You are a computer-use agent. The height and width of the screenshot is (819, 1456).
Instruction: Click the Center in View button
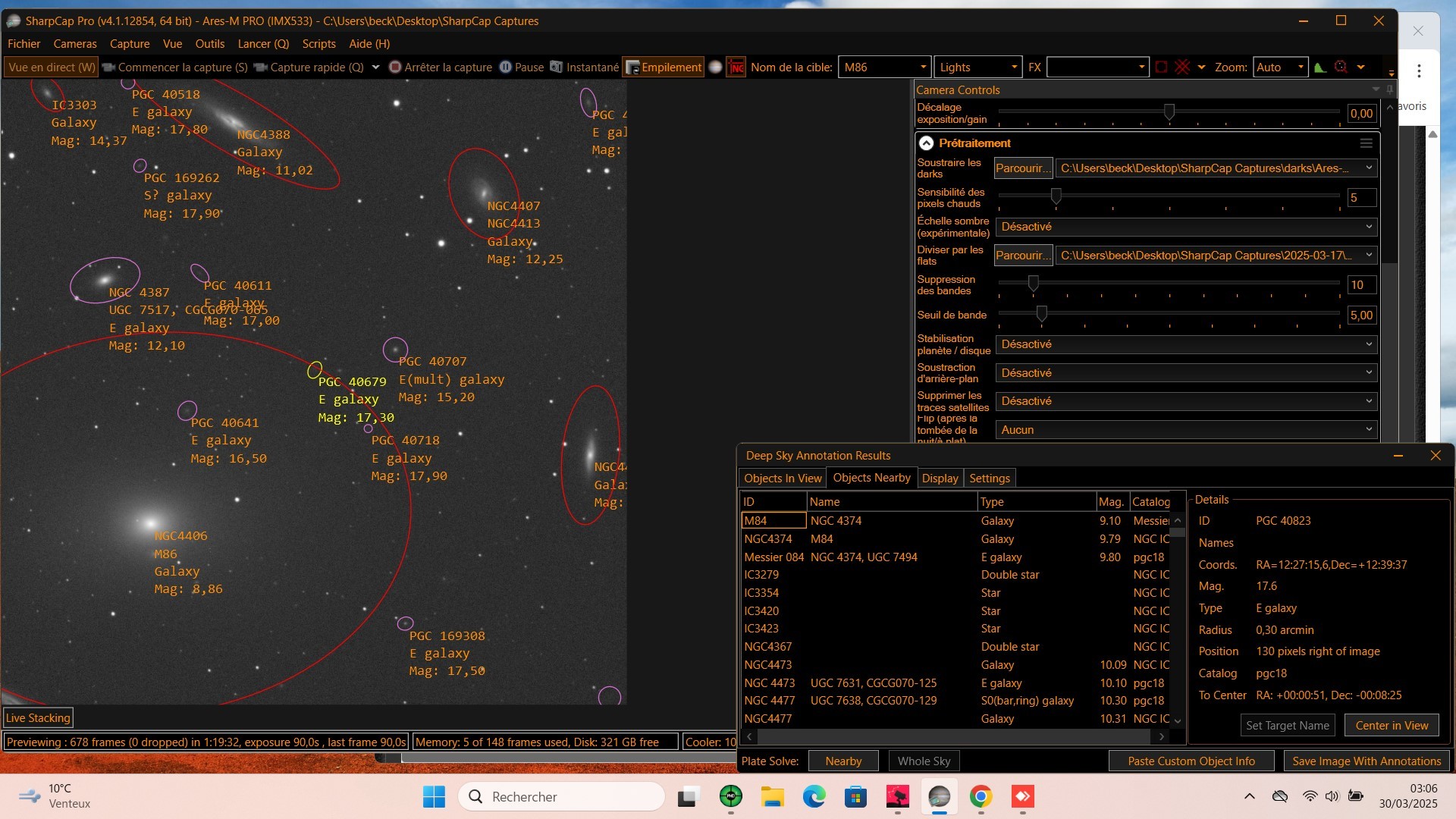pos(1392,726)
